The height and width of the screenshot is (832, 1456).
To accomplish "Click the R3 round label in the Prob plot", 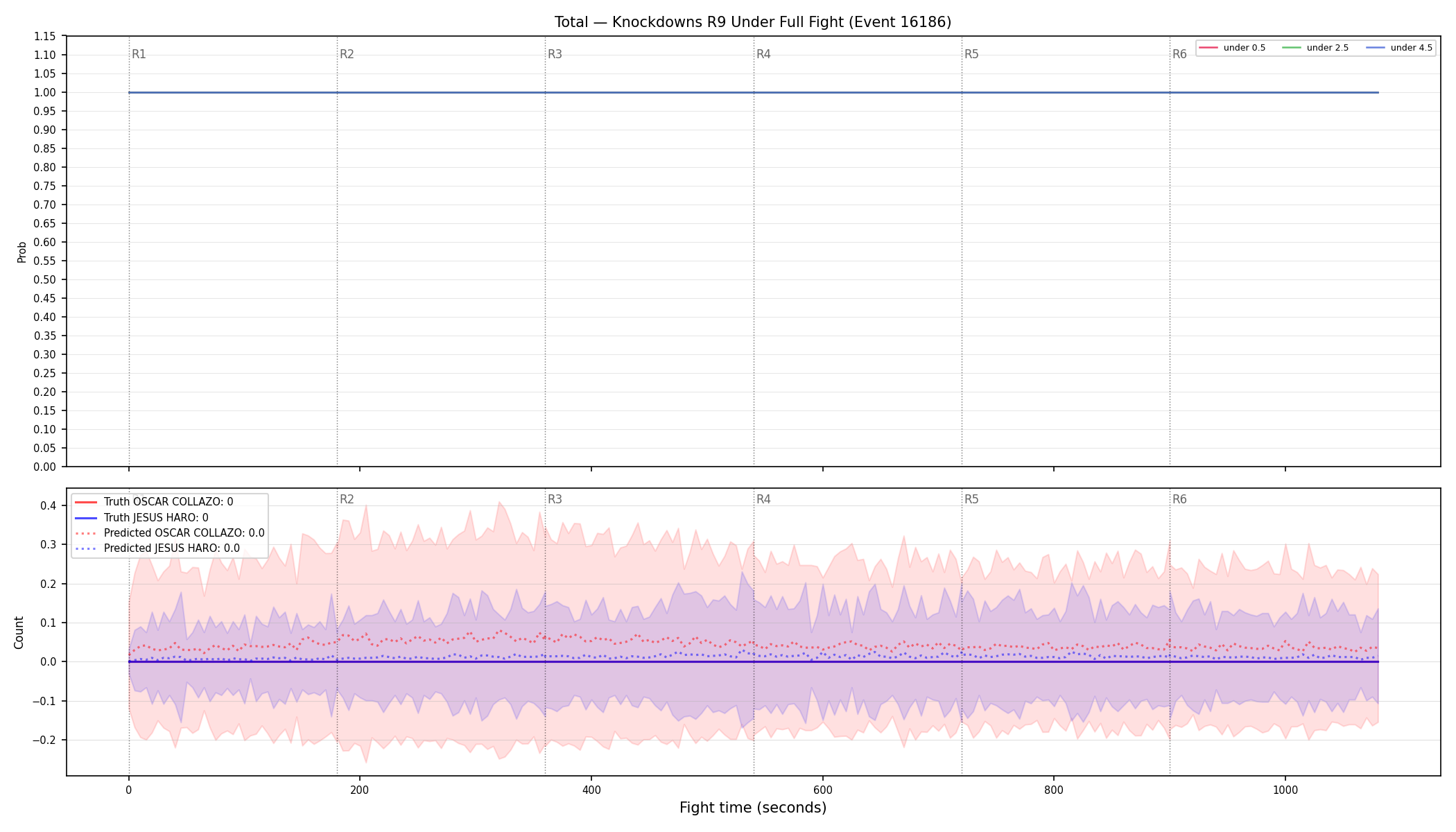I will coord(555,54).
